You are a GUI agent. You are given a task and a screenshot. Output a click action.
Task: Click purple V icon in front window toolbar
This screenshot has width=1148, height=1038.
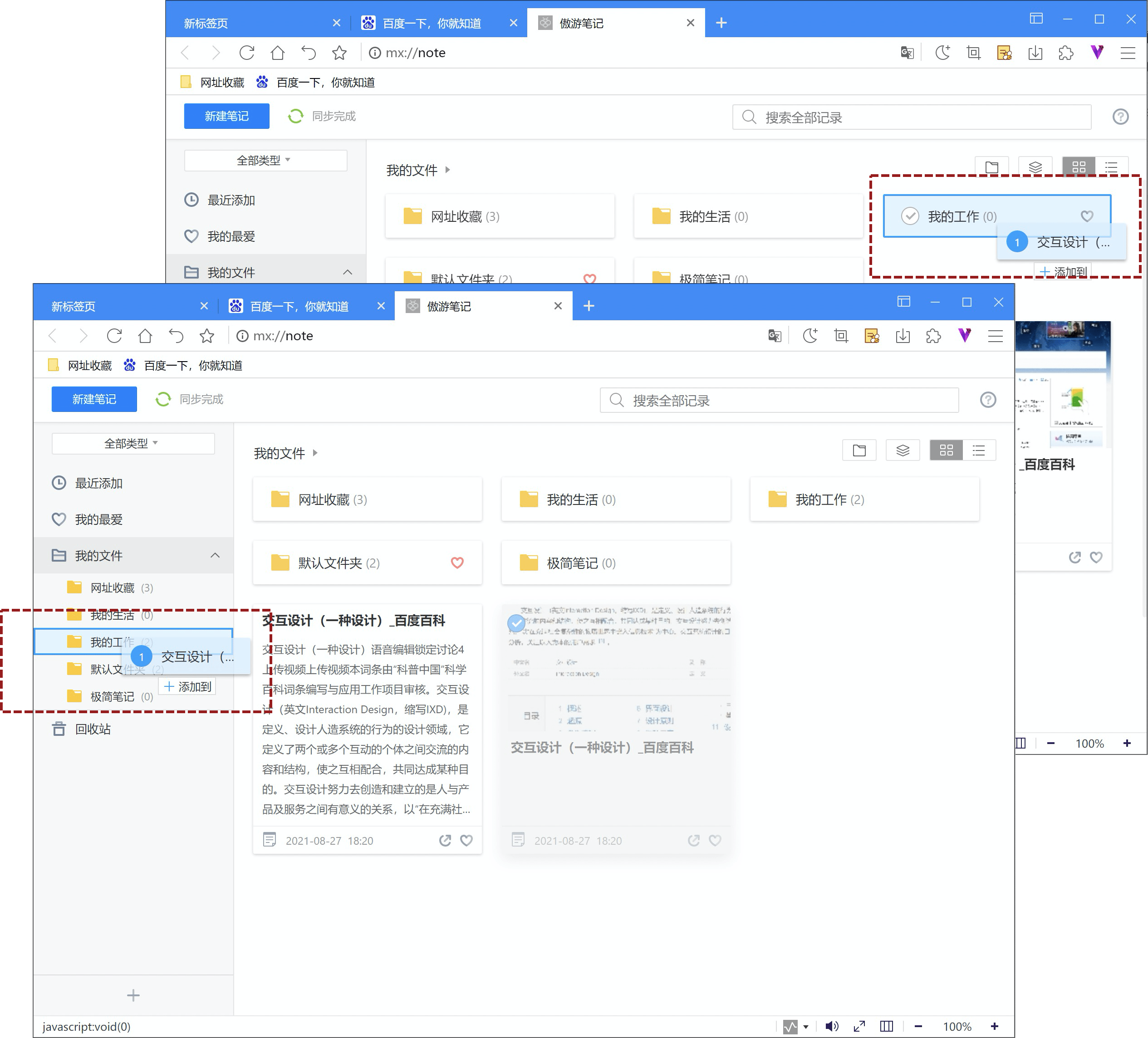964,335
